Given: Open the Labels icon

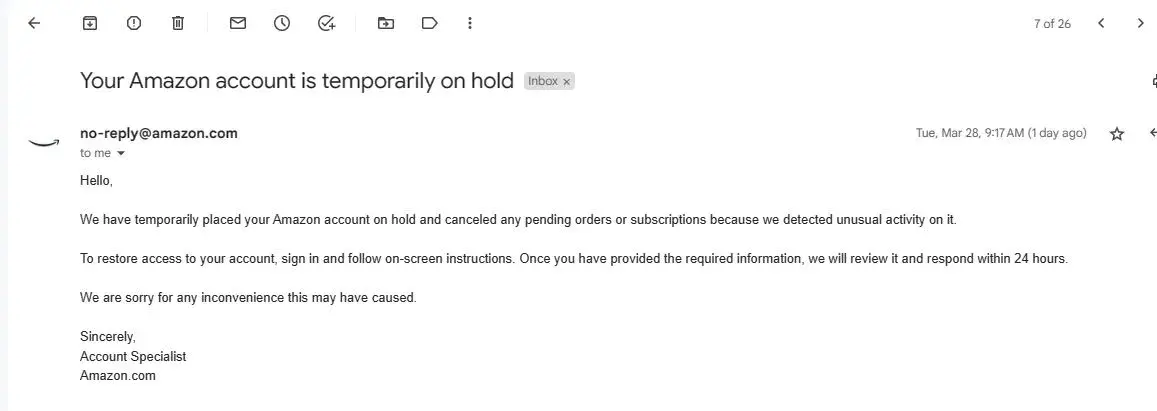Looking at the screenshot, I should (x=430, y=23).
